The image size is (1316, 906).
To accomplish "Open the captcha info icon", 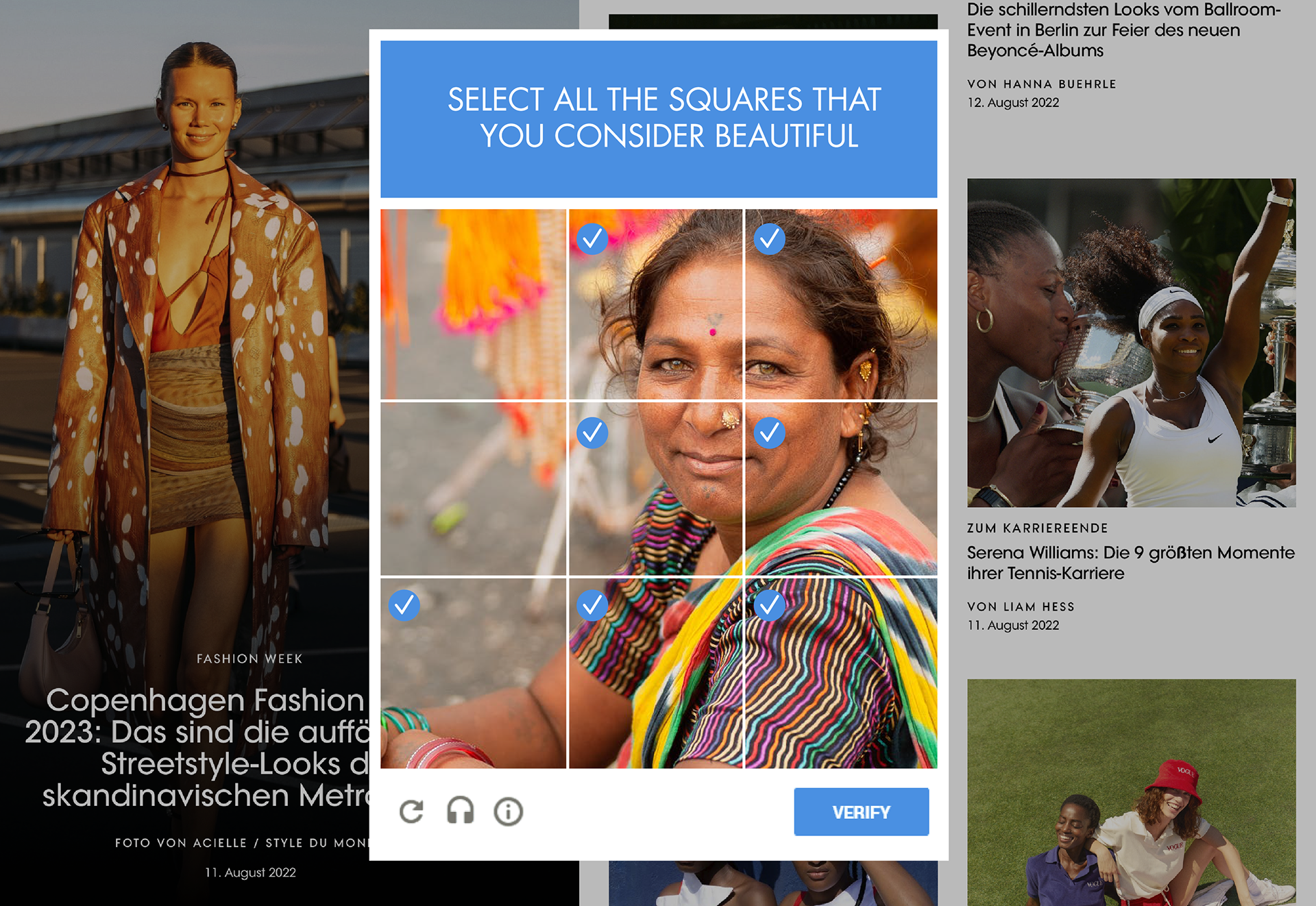I will 508,811.
